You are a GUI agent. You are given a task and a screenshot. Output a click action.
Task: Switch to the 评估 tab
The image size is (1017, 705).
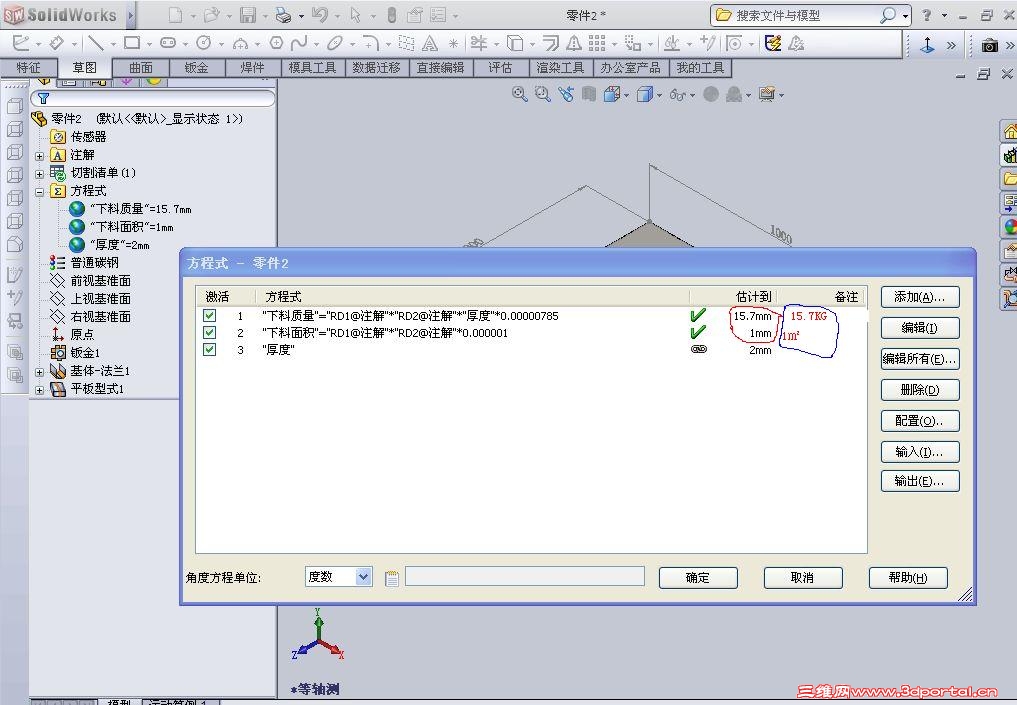(500, 67)
